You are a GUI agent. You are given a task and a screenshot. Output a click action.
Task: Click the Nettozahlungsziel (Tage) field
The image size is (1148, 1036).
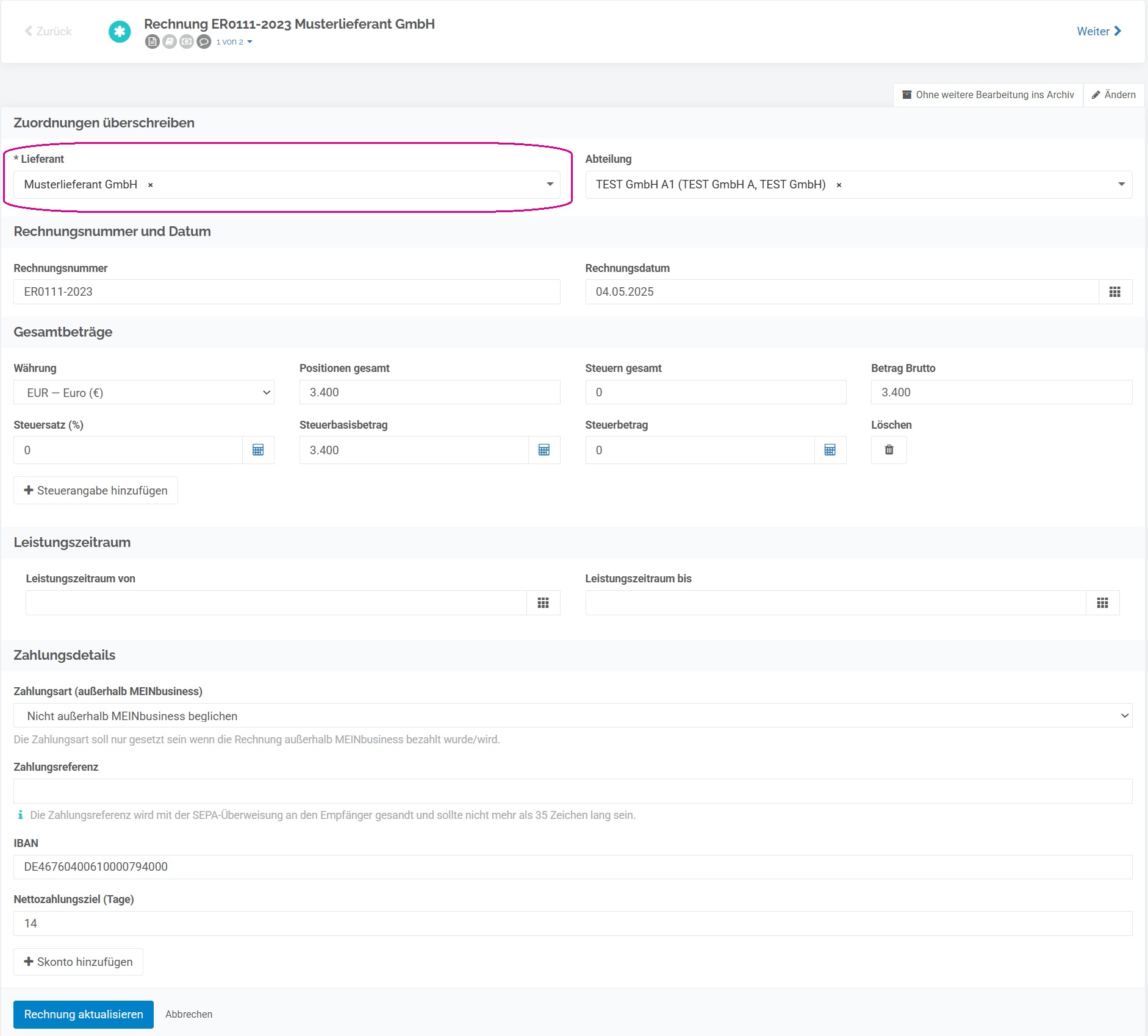pyautogui.click(x=573, y=924)
